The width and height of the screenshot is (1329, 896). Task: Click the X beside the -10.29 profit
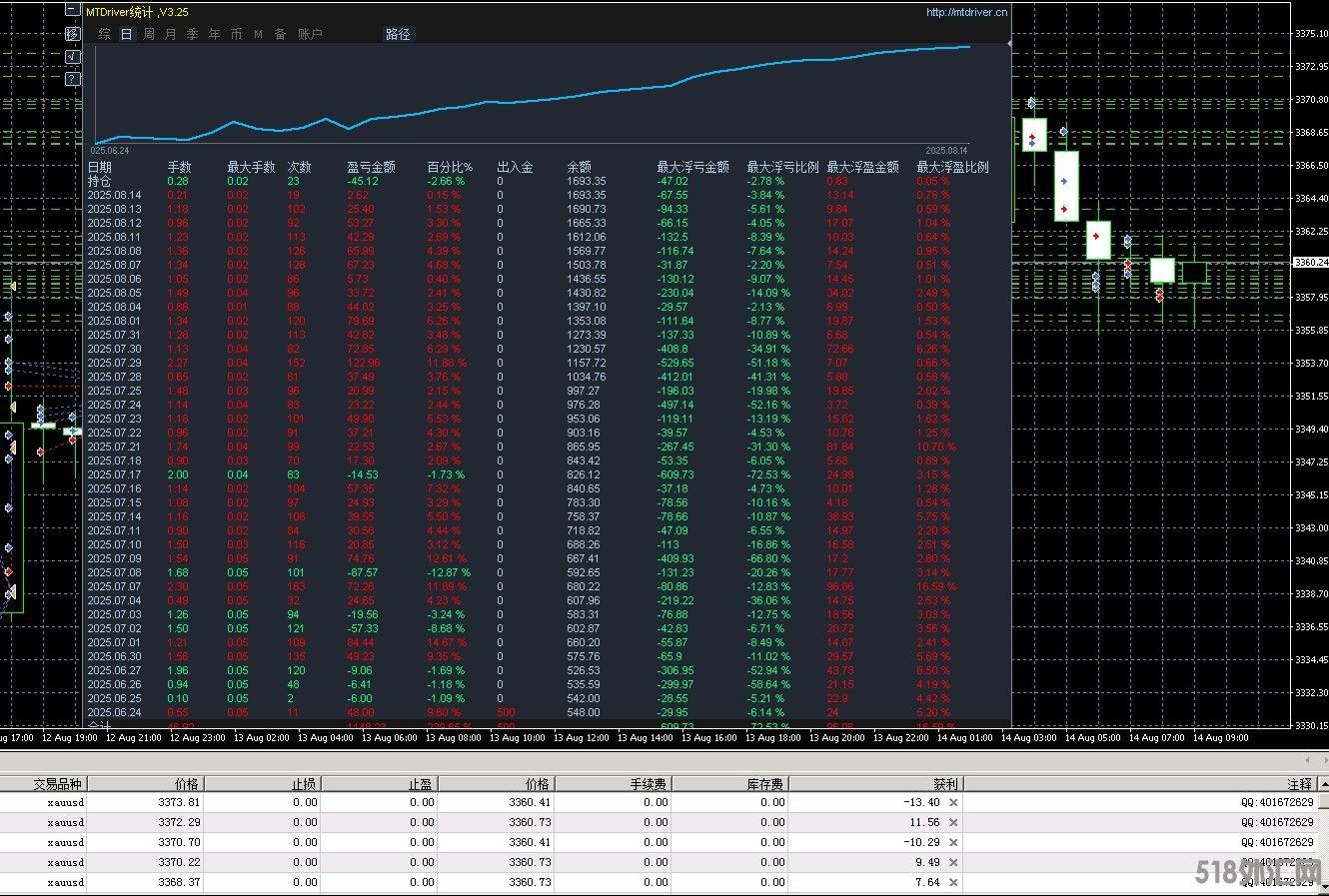click(x=953, y=842)
